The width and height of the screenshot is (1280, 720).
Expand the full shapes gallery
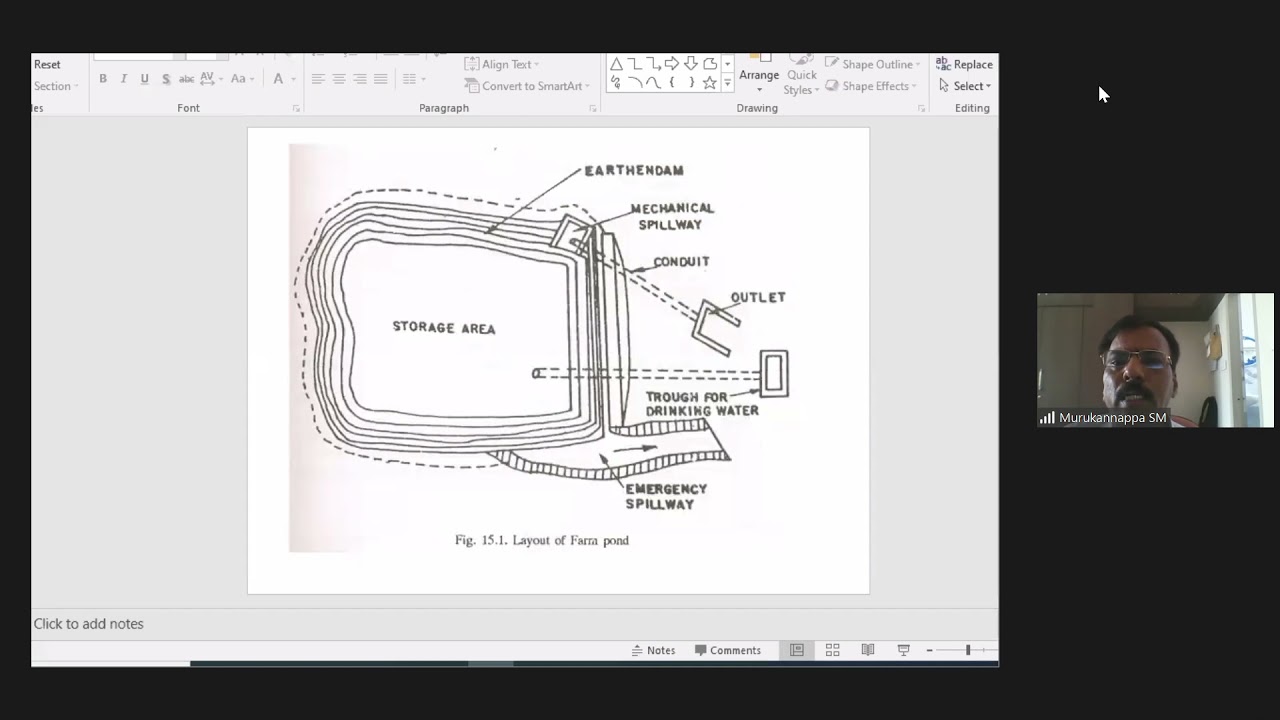(x=727, y=84)
